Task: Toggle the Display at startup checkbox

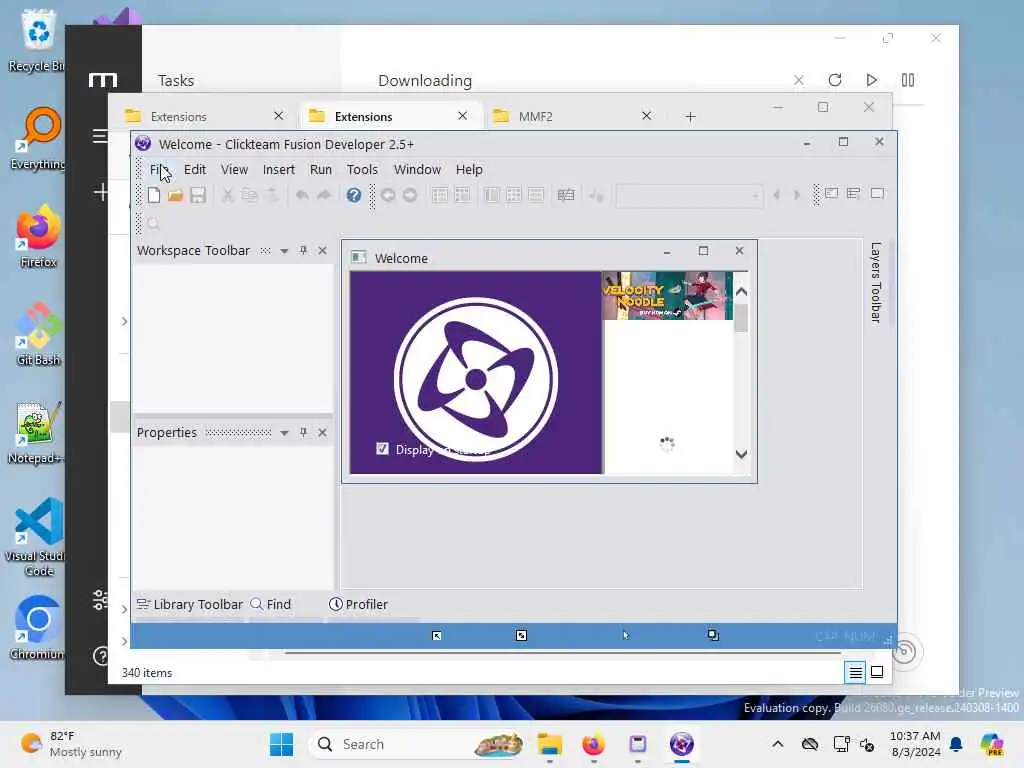Action: 383,449
